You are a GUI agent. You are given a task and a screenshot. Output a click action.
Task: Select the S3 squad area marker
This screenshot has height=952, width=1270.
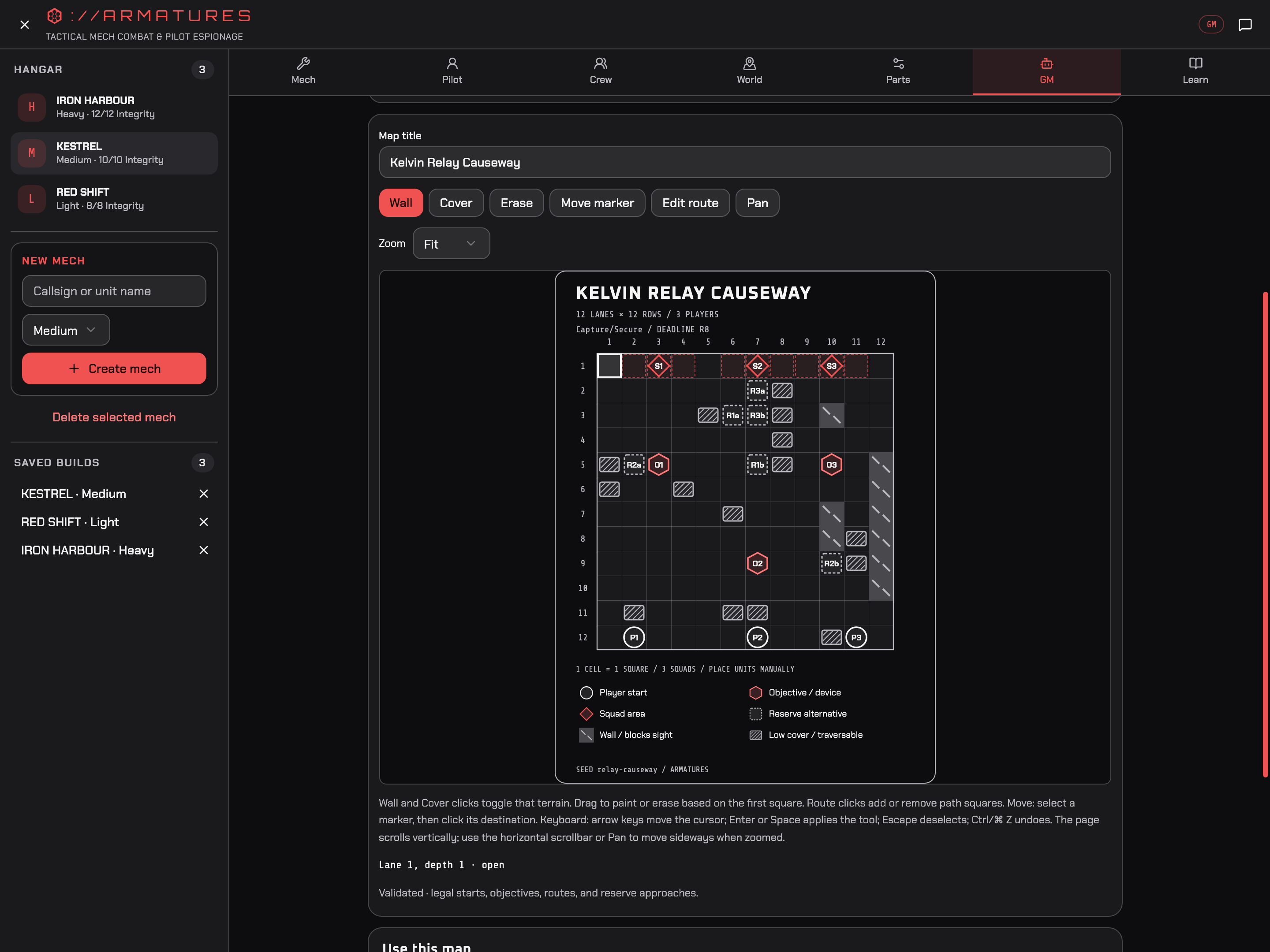831,366
